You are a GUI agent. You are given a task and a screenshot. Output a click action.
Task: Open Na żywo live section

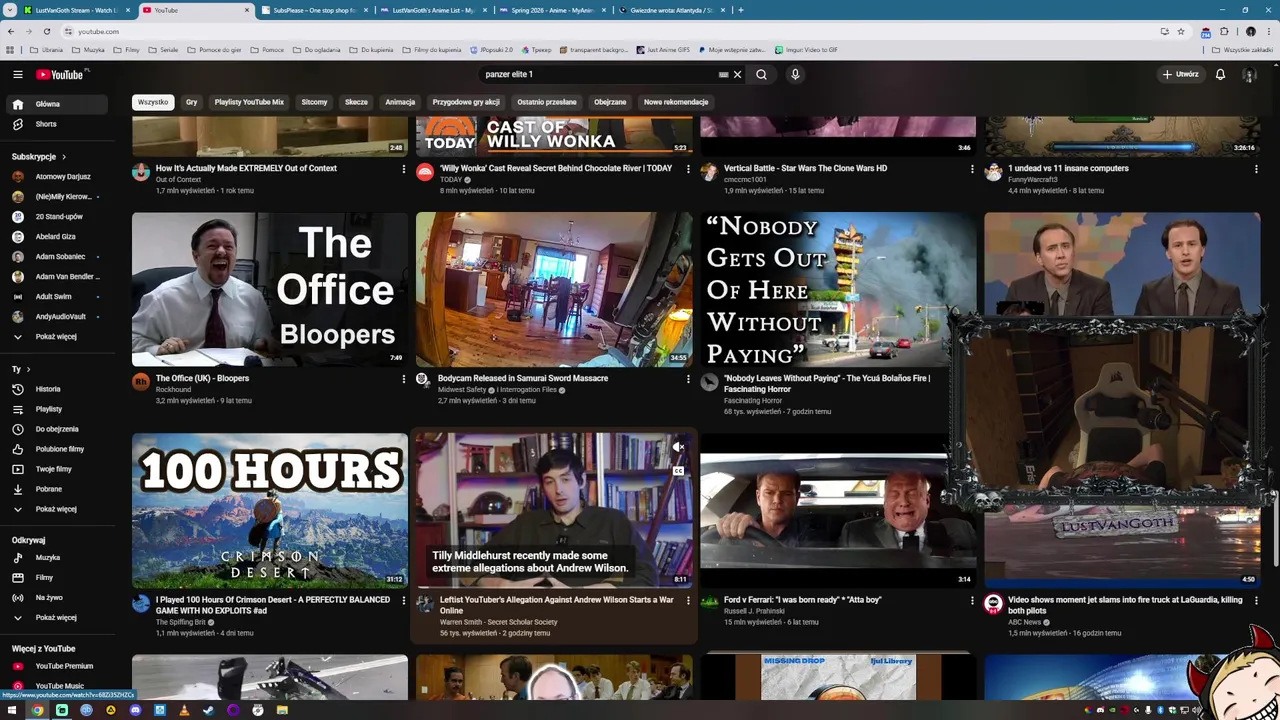click(x=58, y=598)
